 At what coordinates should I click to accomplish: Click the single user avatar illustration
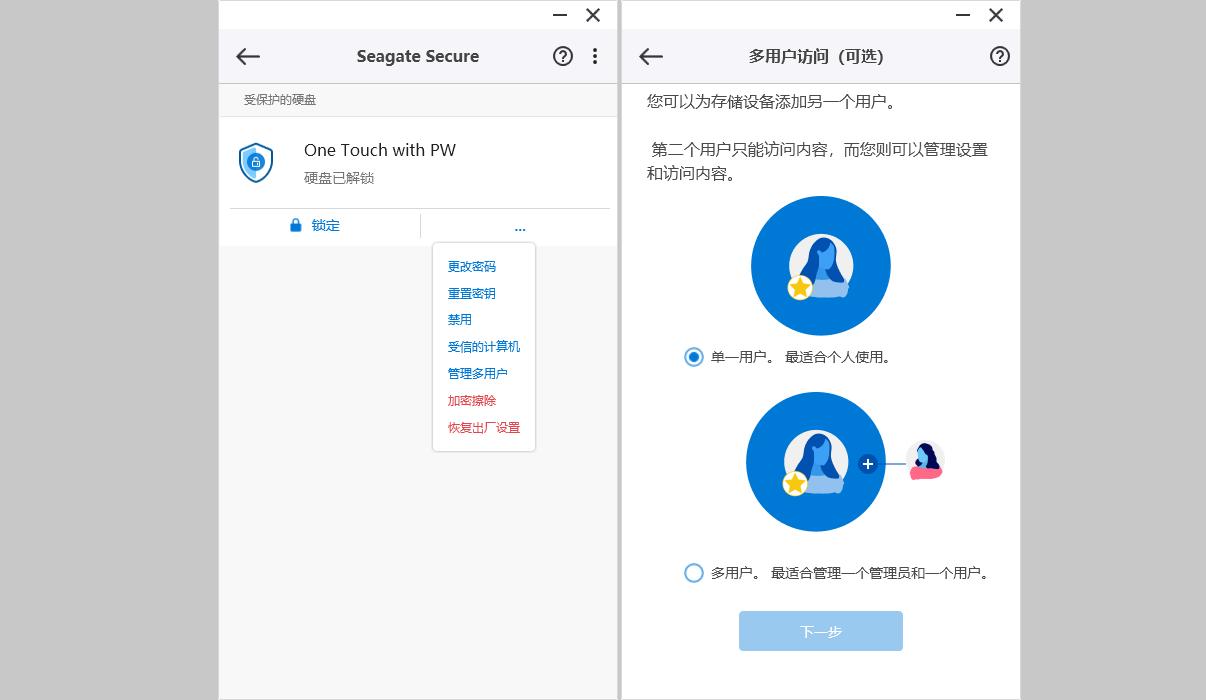(x=820, y=265)
